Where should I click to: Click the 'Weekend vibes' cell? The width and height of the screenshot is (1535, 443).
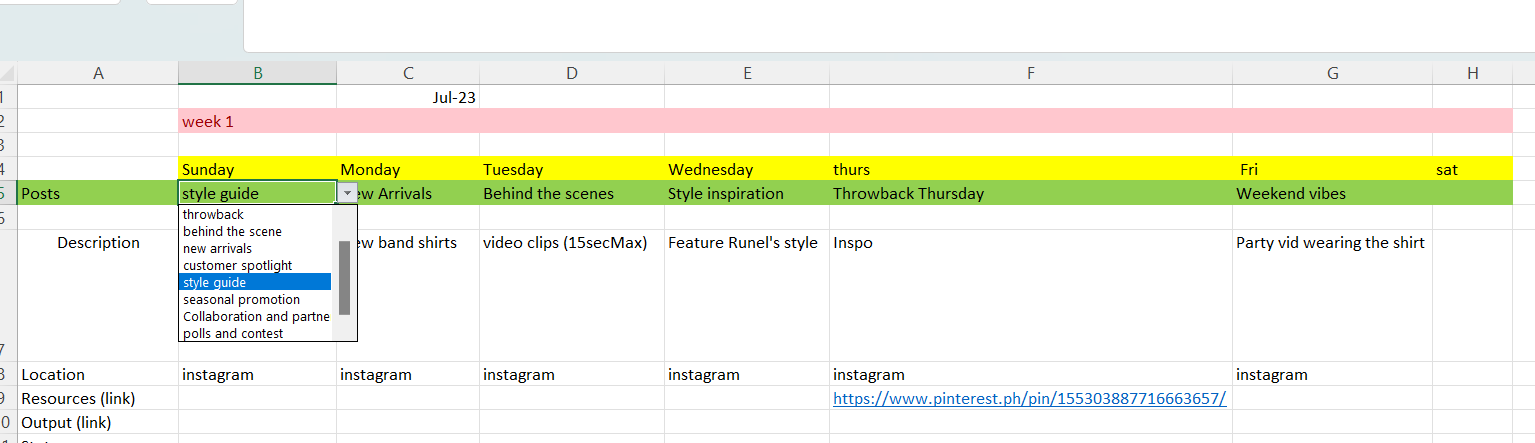pos(1332,194)
